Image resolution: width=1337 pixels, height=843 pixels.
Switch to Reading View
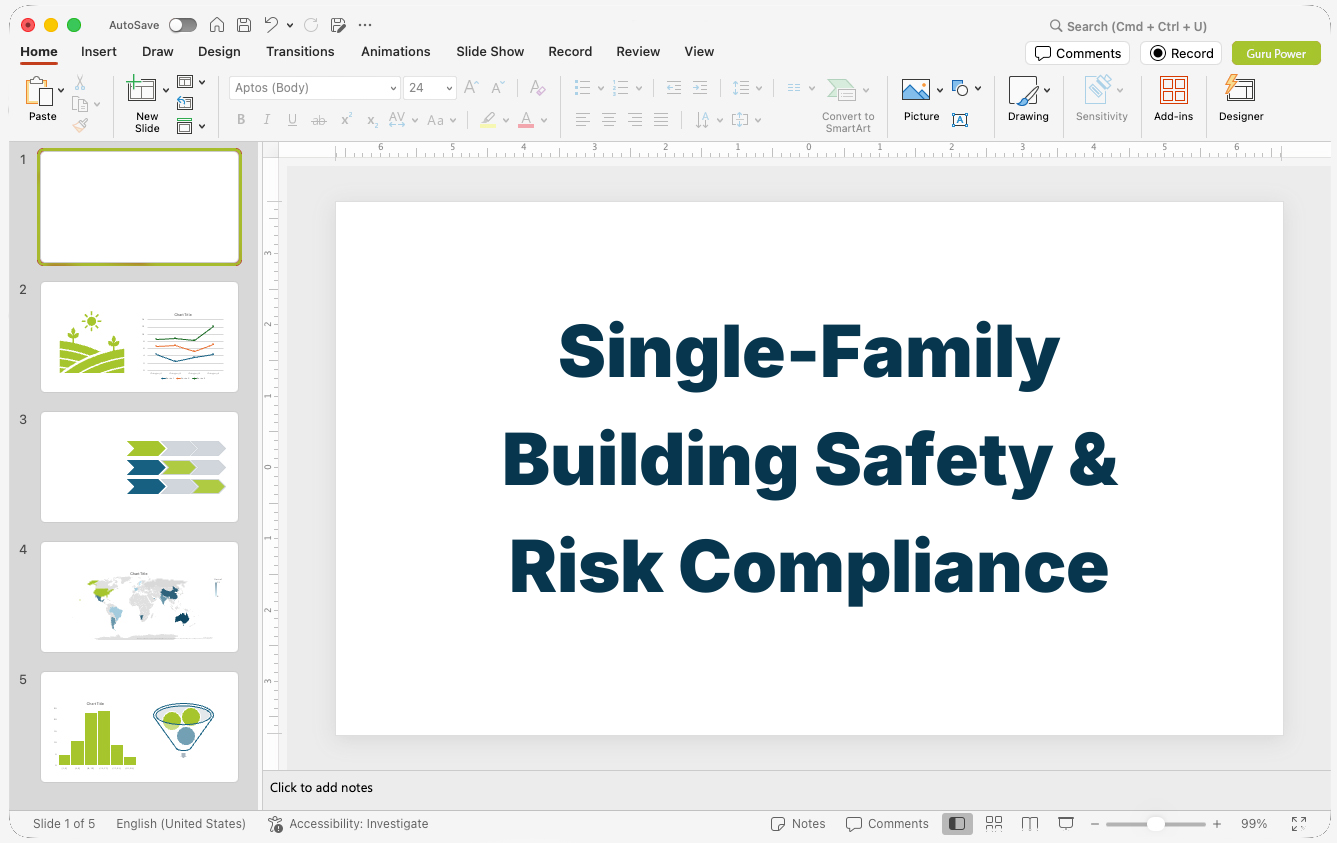tap(1030, 824)
